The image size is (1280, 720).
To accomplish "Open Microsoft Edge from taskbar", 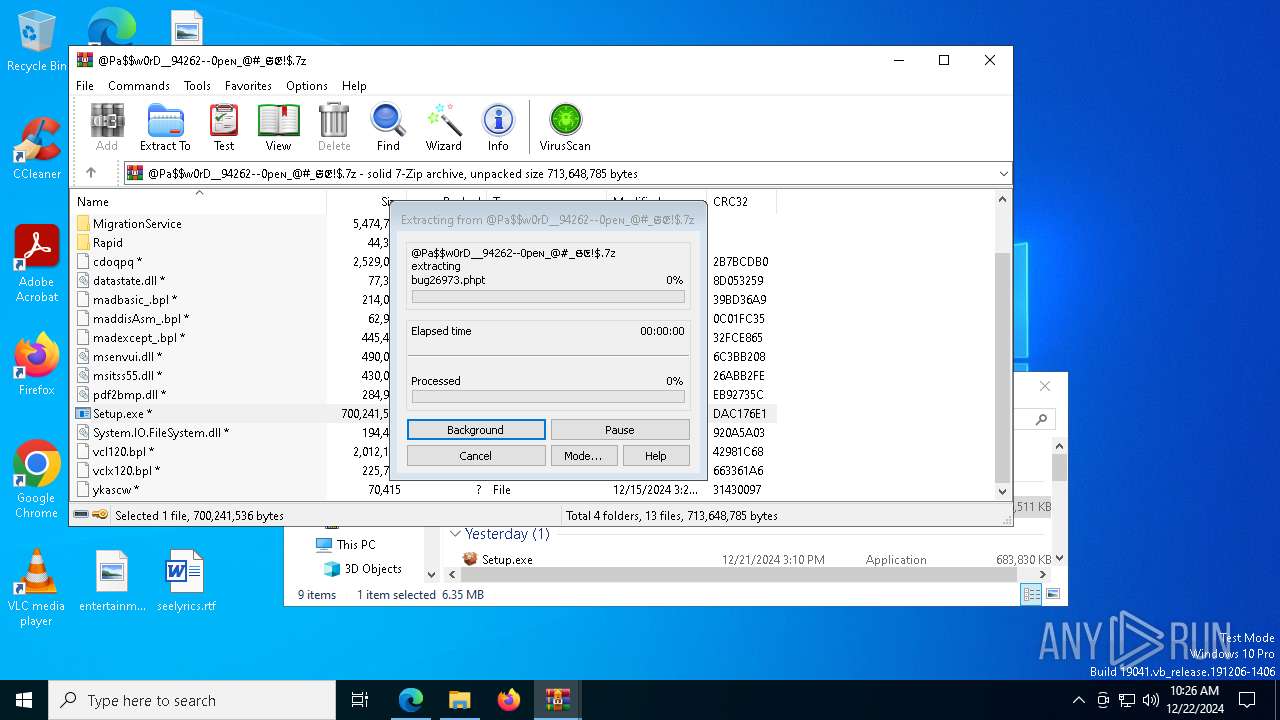I will point(411,700).
